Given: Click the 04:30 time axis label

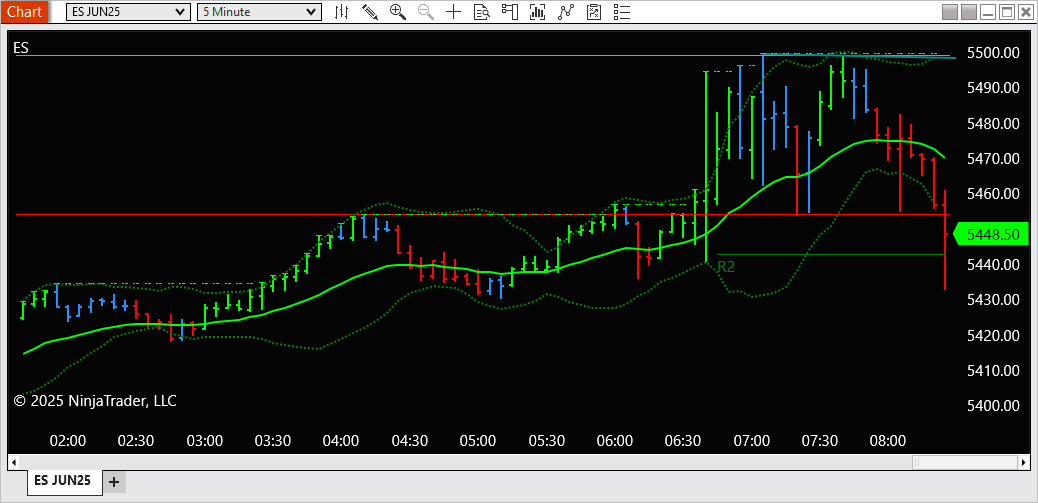Looking at the screenshot, I should tap(408, 441).
